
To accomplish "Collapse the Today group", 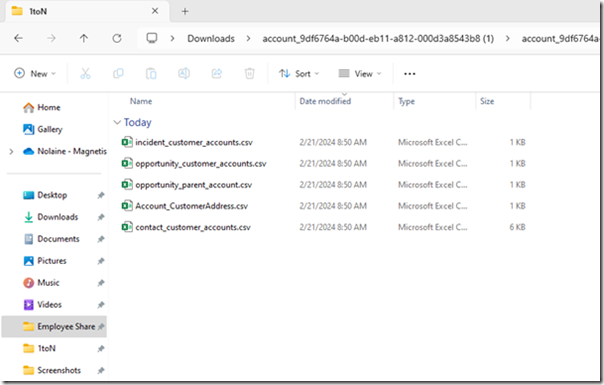I will click(117, 122).
